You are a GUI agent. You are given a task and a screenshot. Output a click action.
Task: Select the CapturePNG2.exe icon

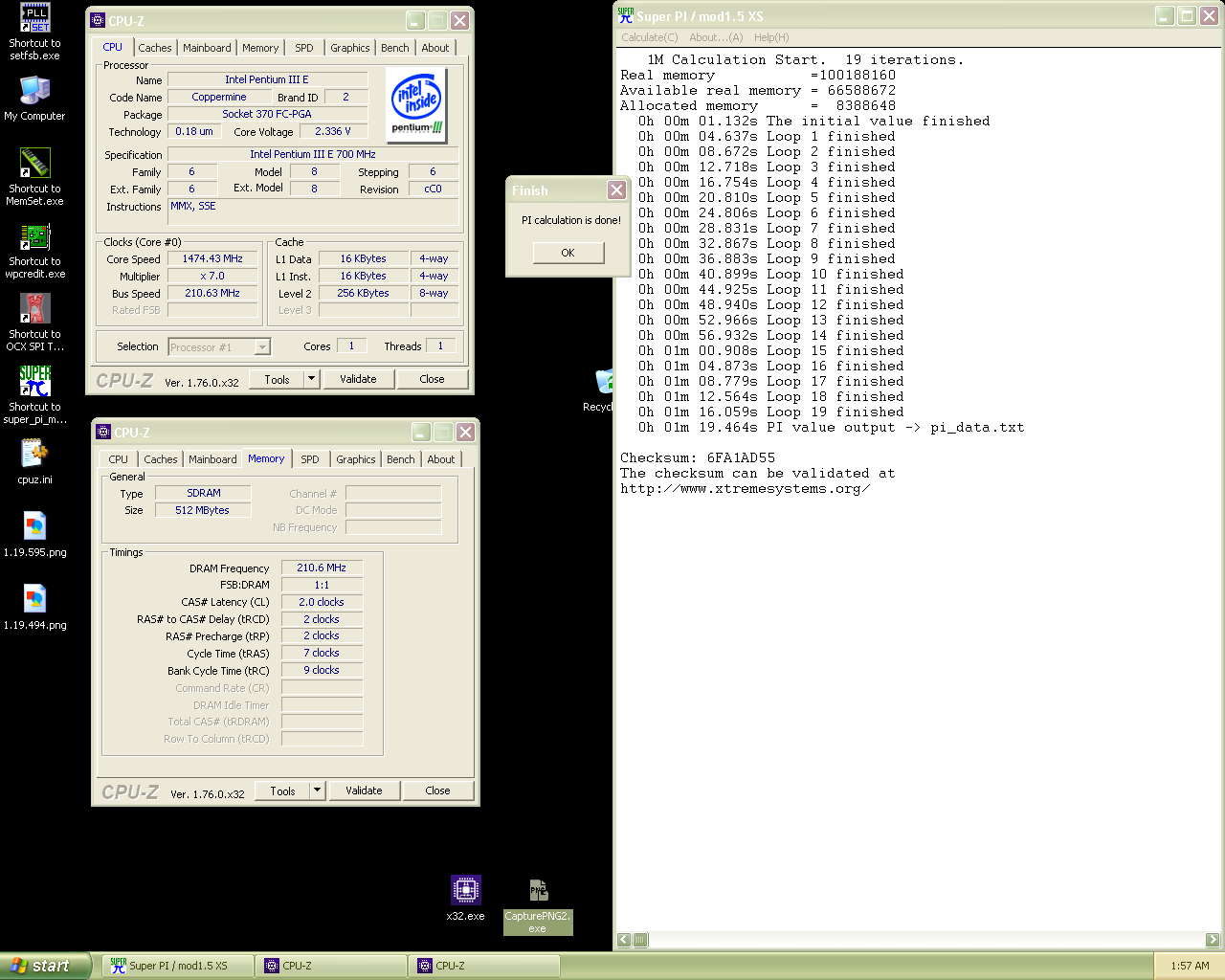538,890
